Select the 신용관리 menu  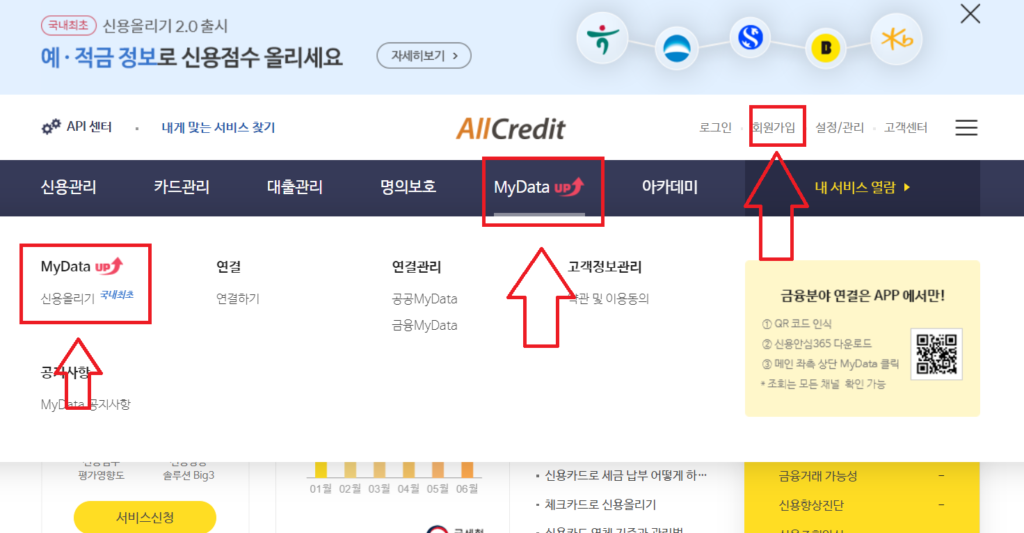69,187
